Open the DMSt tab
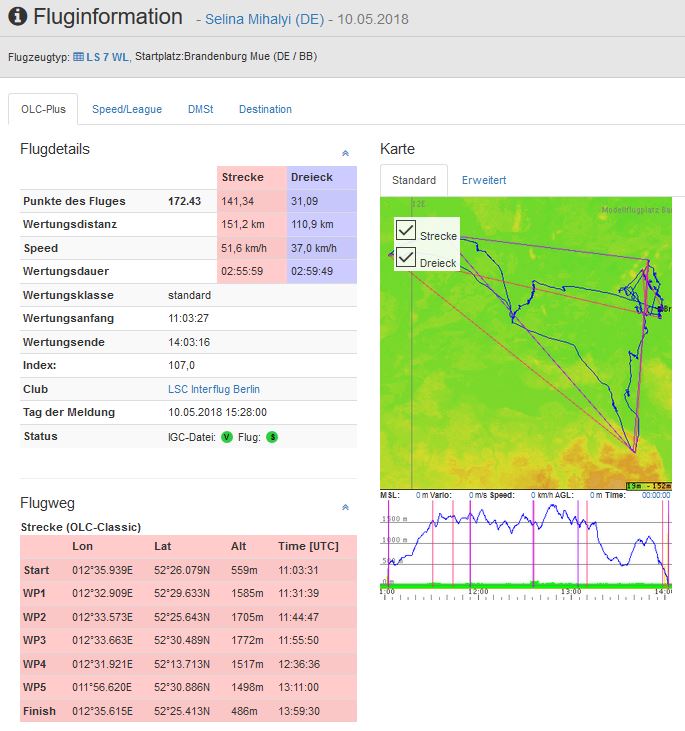Screen dimensions: 685x731 [x=200, y=109]
